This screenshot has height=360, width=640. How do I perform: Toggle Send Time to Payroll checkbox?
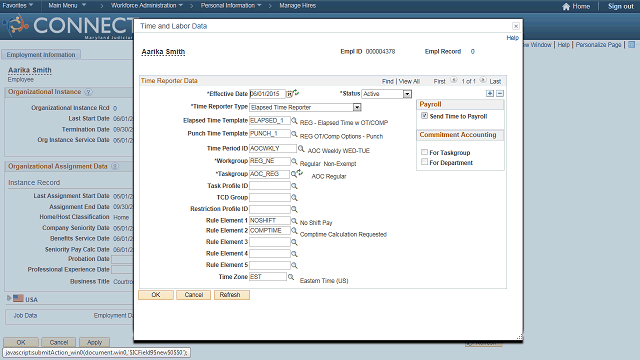(424, 116)
